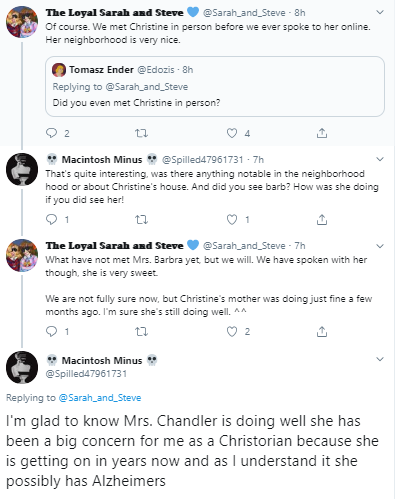Reply to Macintosh Minus's neighborhood question tweet

click(x=51, y=219)
